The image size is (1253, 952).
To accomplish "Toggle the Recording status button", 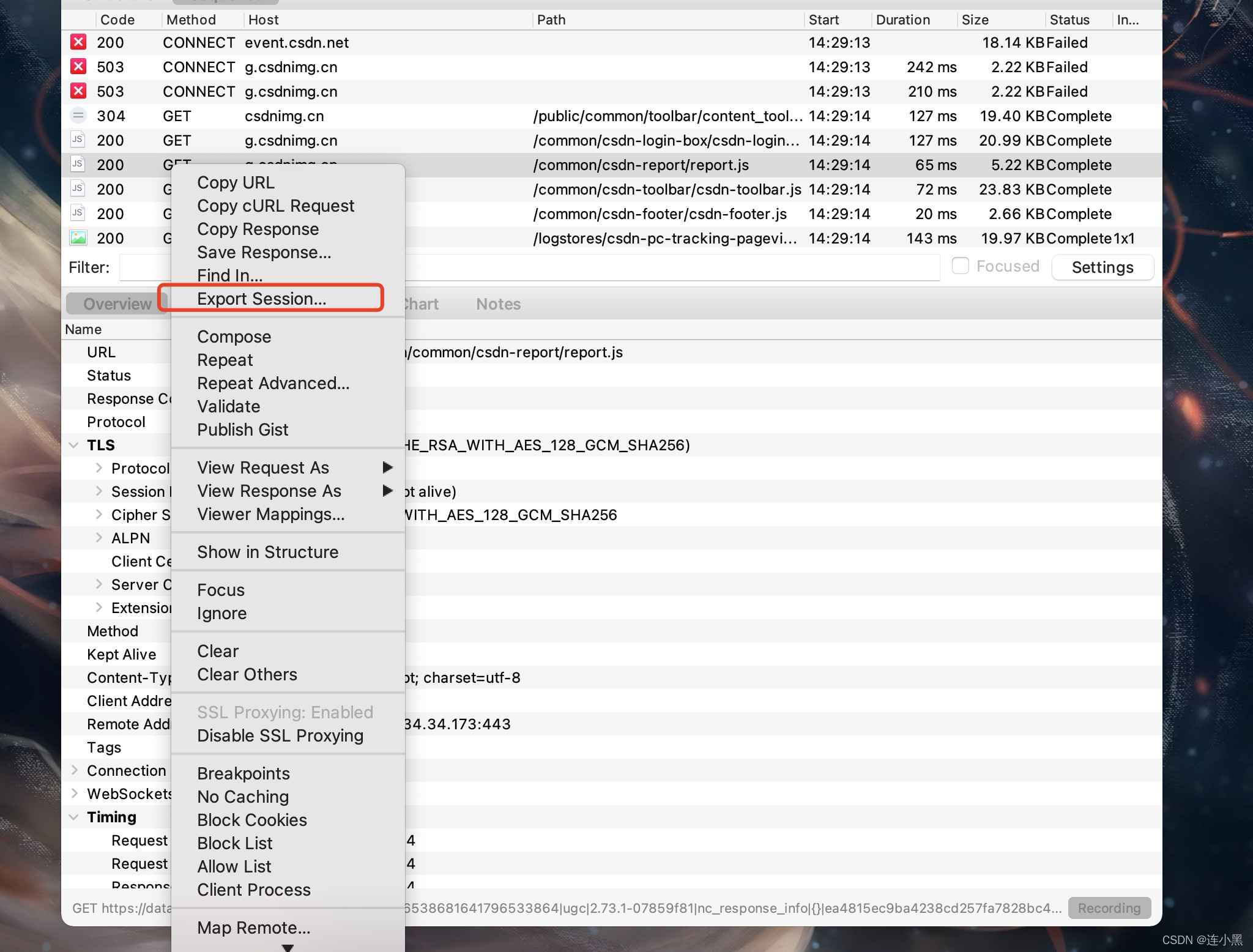I will coord(1109,908).
